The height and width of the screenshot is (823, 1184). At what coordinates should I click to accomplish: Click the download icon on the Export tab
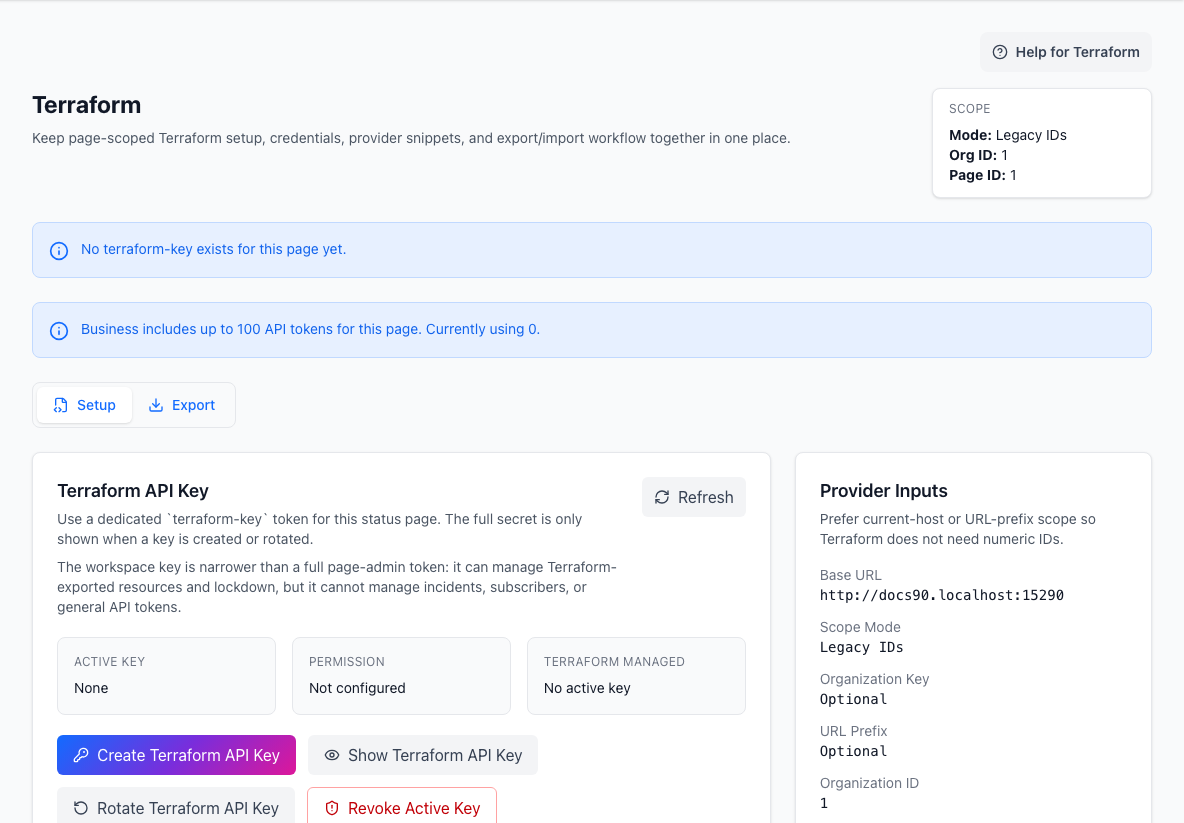(156, 405)
